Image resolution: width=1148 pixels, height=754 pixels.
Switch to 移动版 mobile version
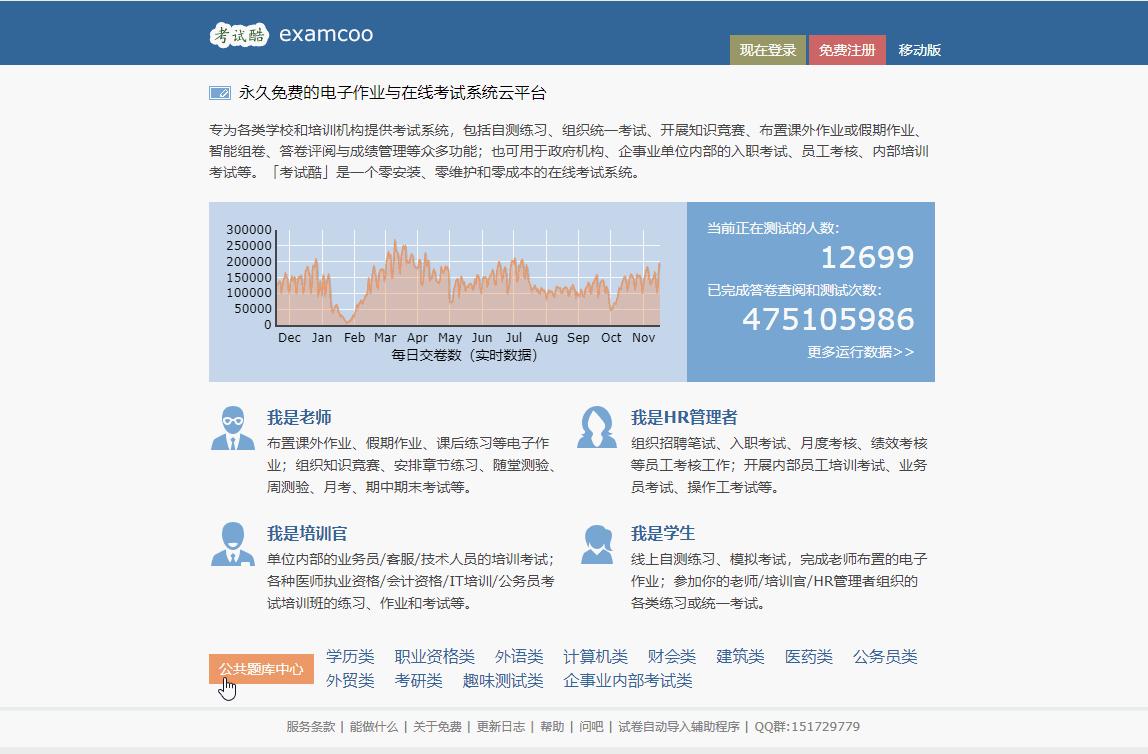click(919, 48)
